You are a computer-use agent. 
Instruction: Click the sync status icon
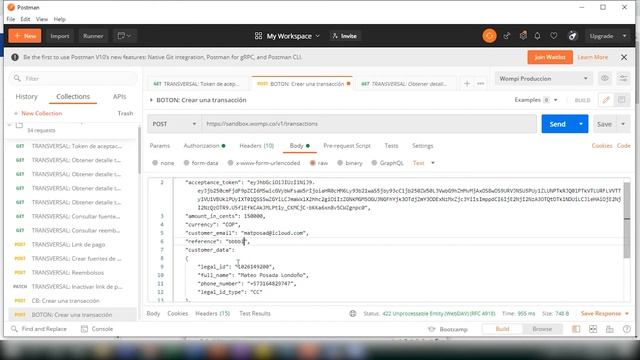tap(489, 36)
